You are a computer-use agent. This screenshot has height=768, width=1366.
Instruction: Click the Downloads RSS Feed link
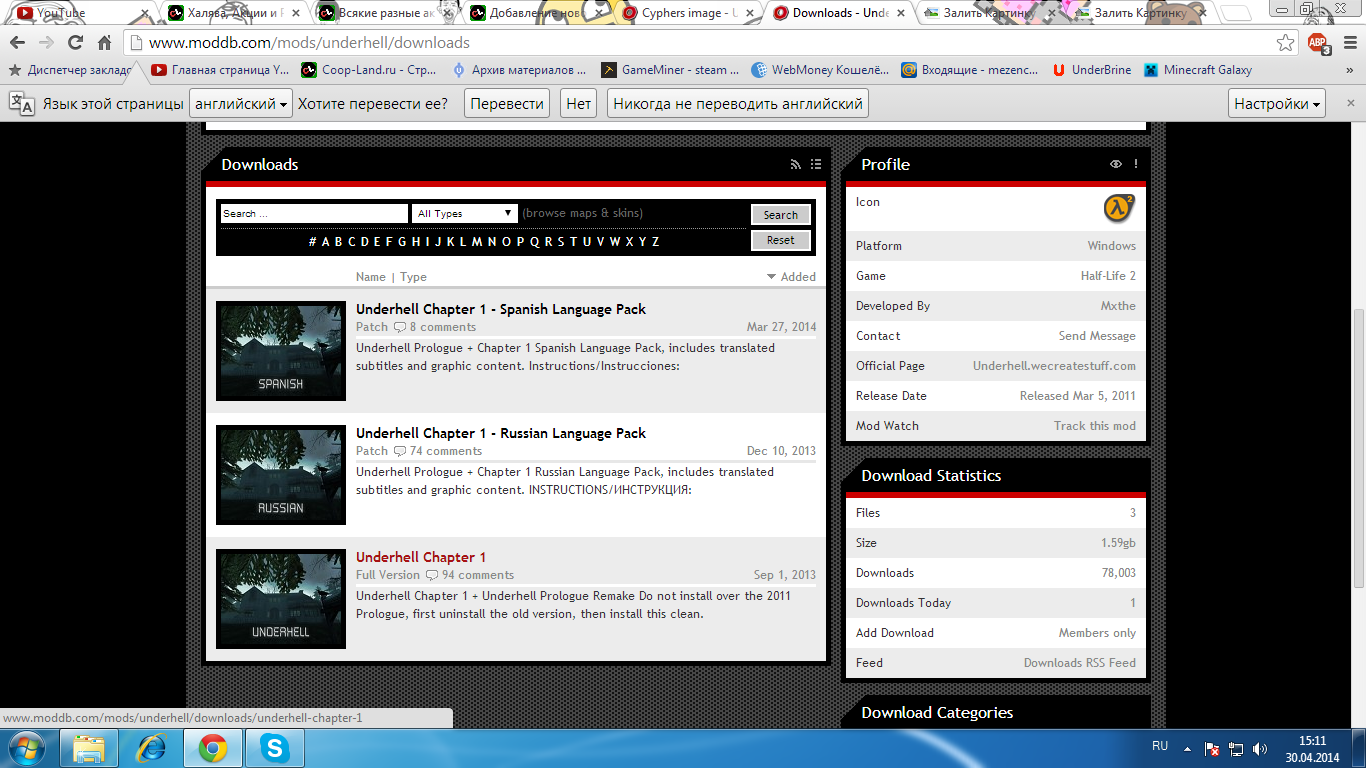coord(1080,663)
